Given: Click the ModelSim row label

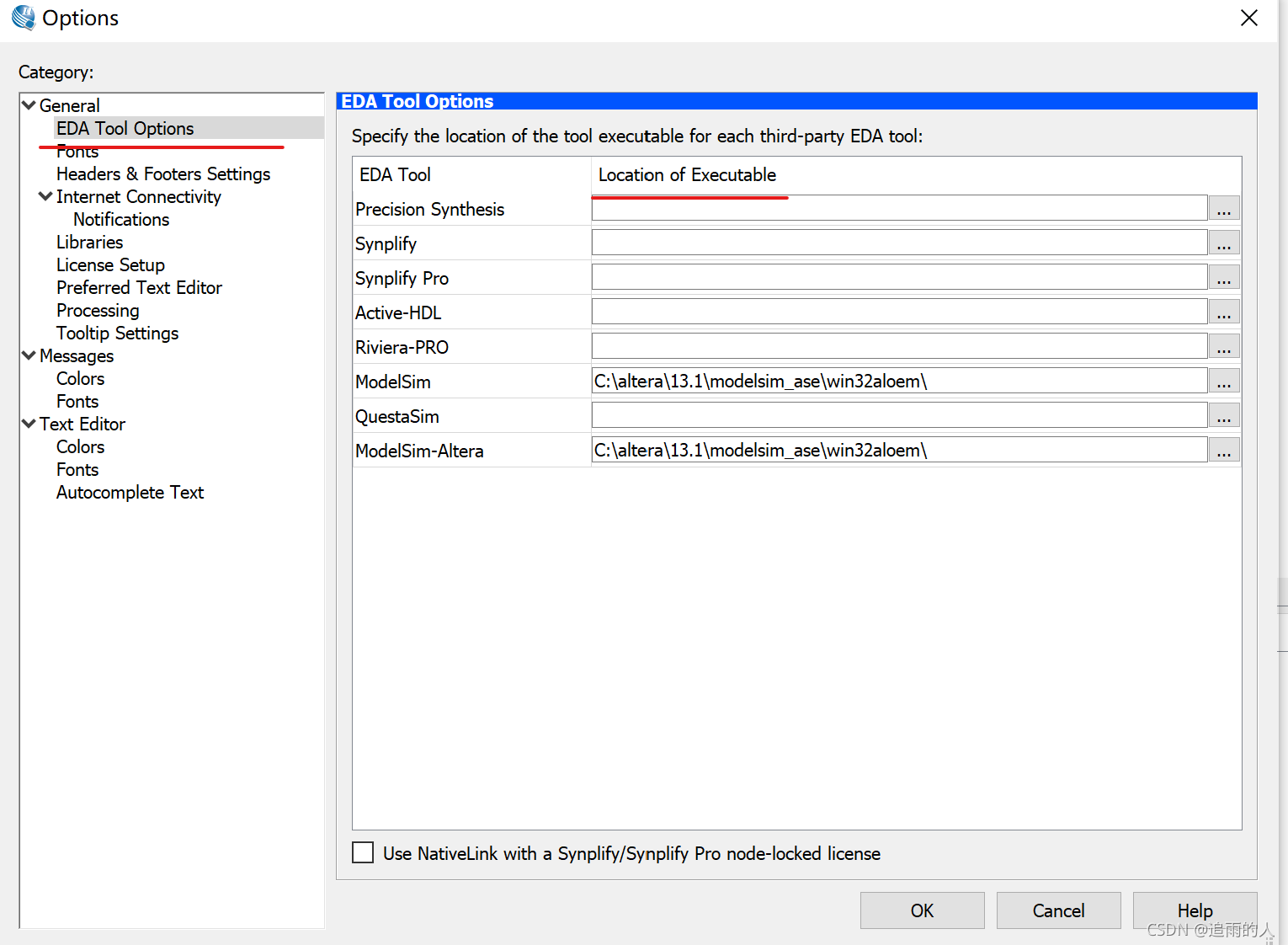Looking at the screenshot, I should (392, 382).
